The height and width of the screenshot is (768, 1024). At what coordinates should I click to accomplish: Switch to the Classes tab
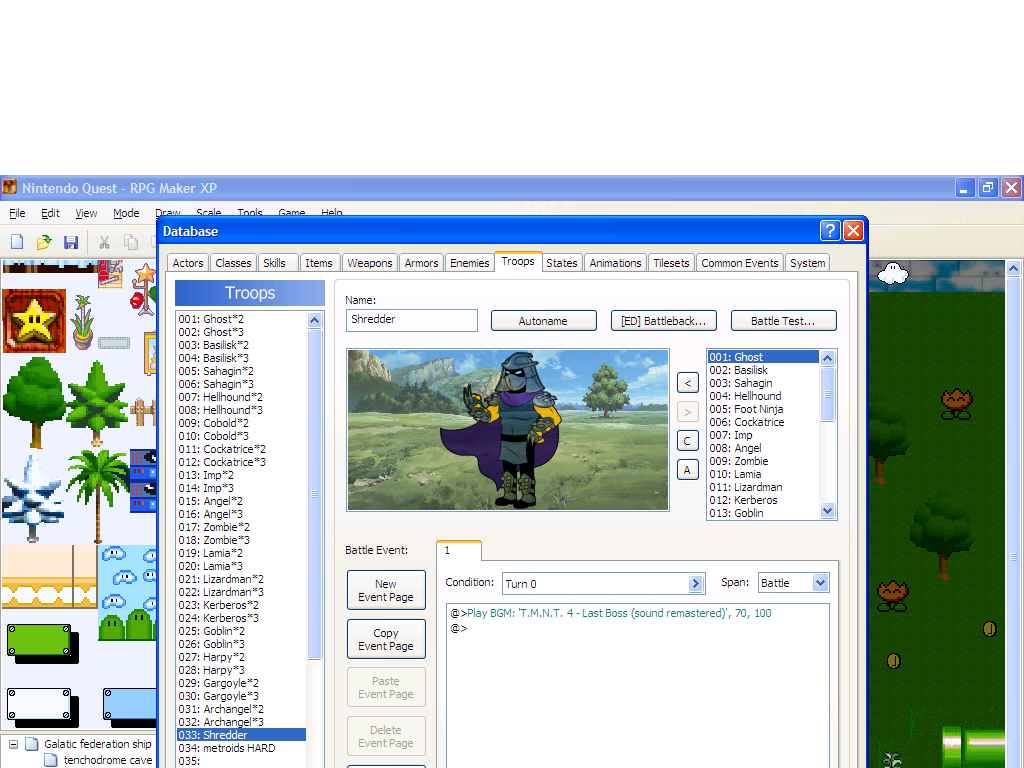point(233,263)
